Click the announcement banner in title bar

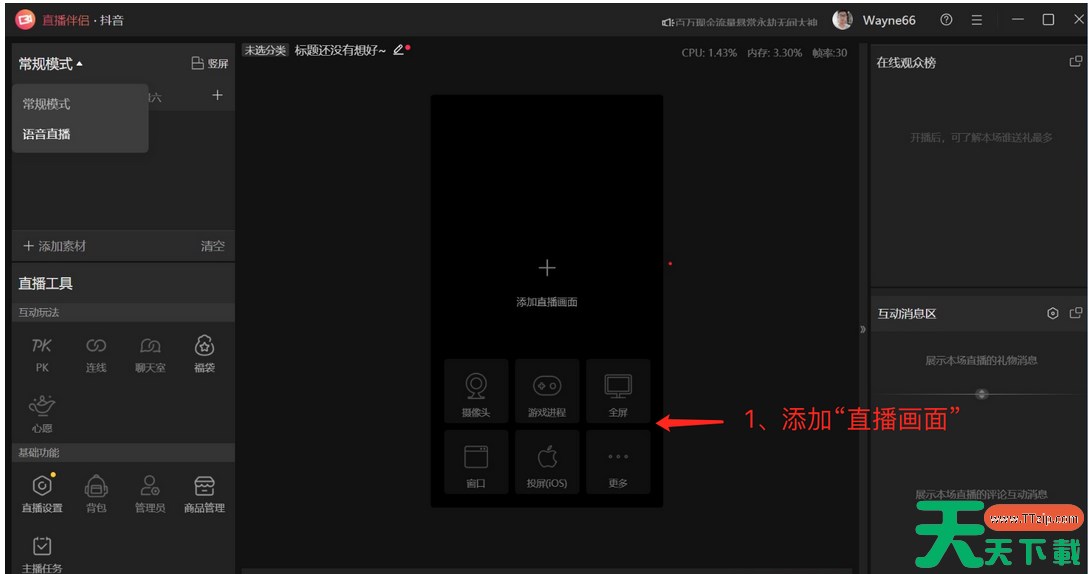(740, 22)
